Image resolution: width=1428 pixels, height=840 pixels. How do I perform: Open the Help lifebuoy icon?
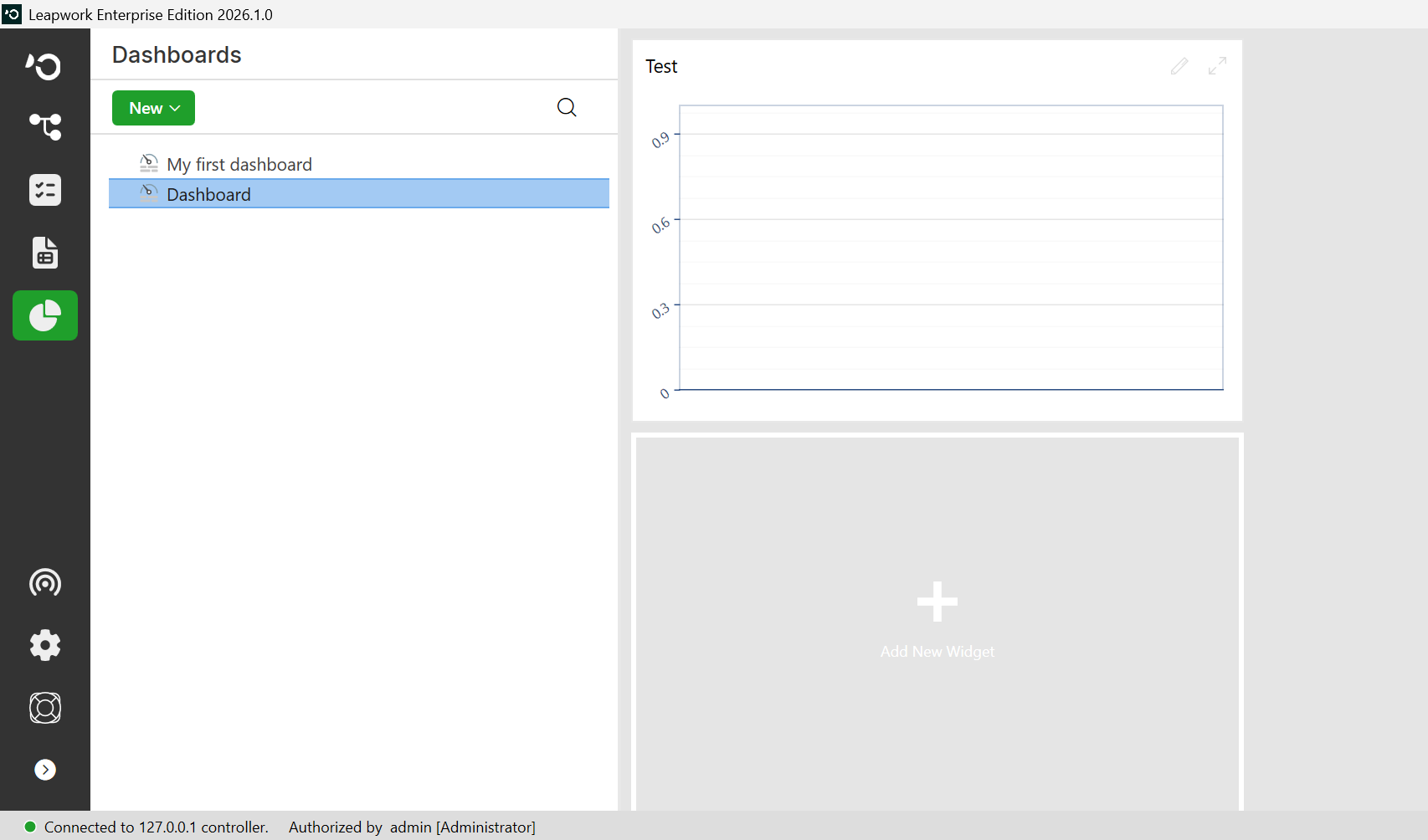(x=45, y=708)
